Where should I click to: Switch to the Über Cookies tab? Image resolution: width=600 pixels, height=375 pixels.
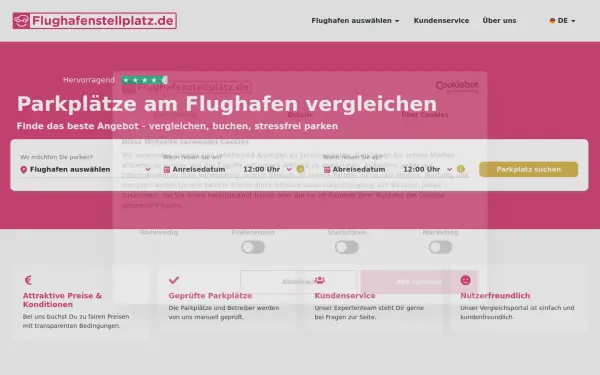(425, 114)
